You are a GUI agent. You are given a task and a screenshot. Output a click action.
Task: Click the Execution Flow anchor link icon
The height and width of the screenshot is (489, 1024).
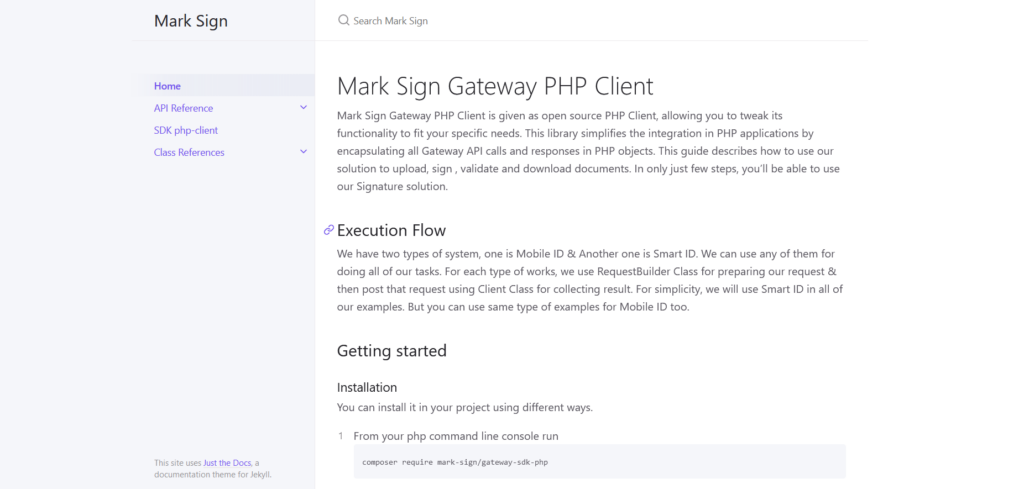click(x=328, y=230)
